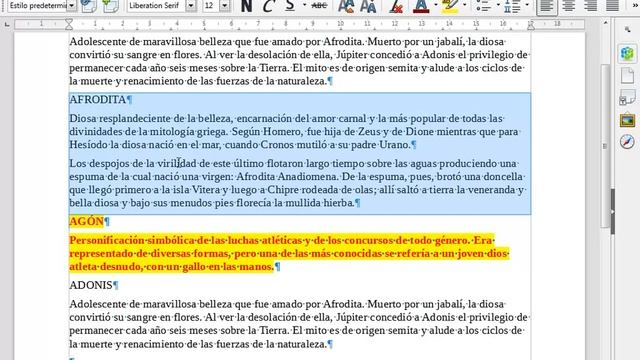The width and height of the screenshot is (640, 360).
Task: Open the sidebar Gallery deck
Action: coord(627,120)
